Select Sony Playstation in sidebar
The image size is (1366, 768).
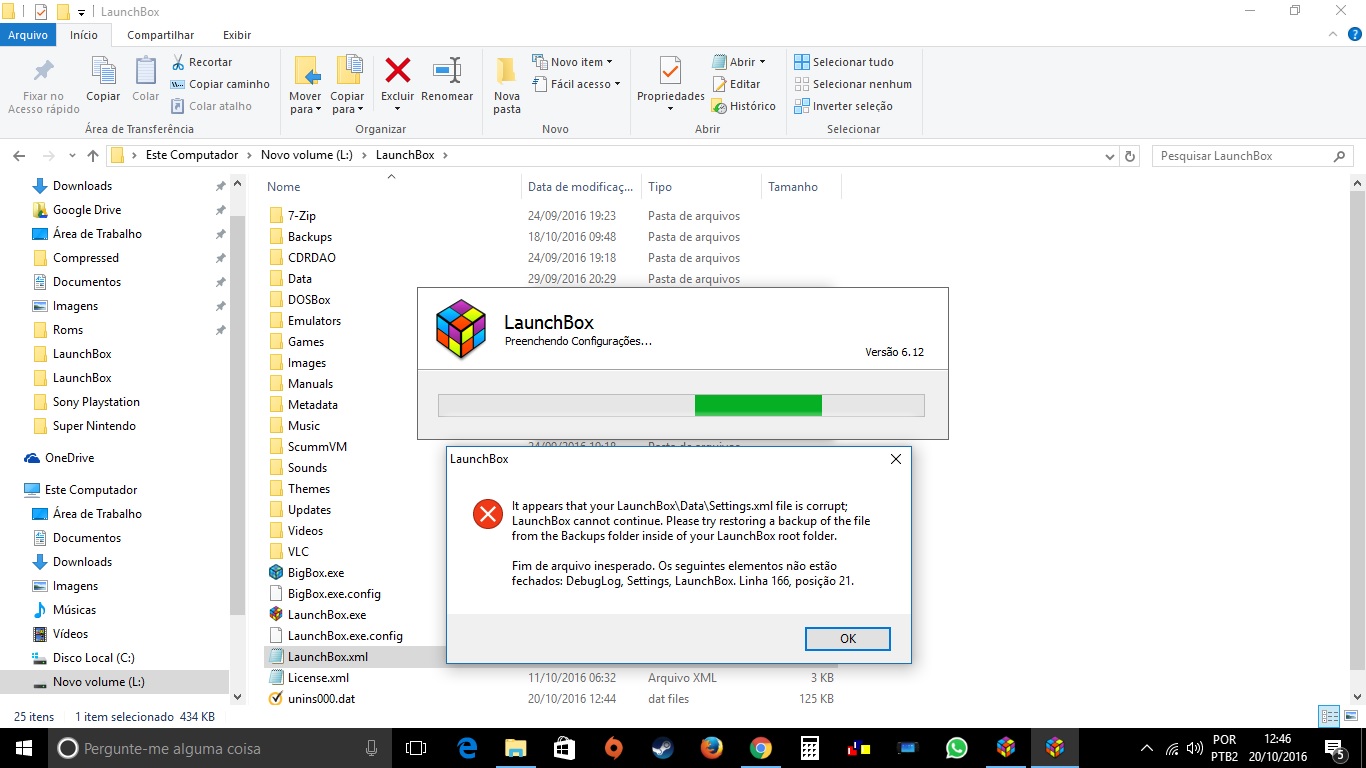click(96, 402)
